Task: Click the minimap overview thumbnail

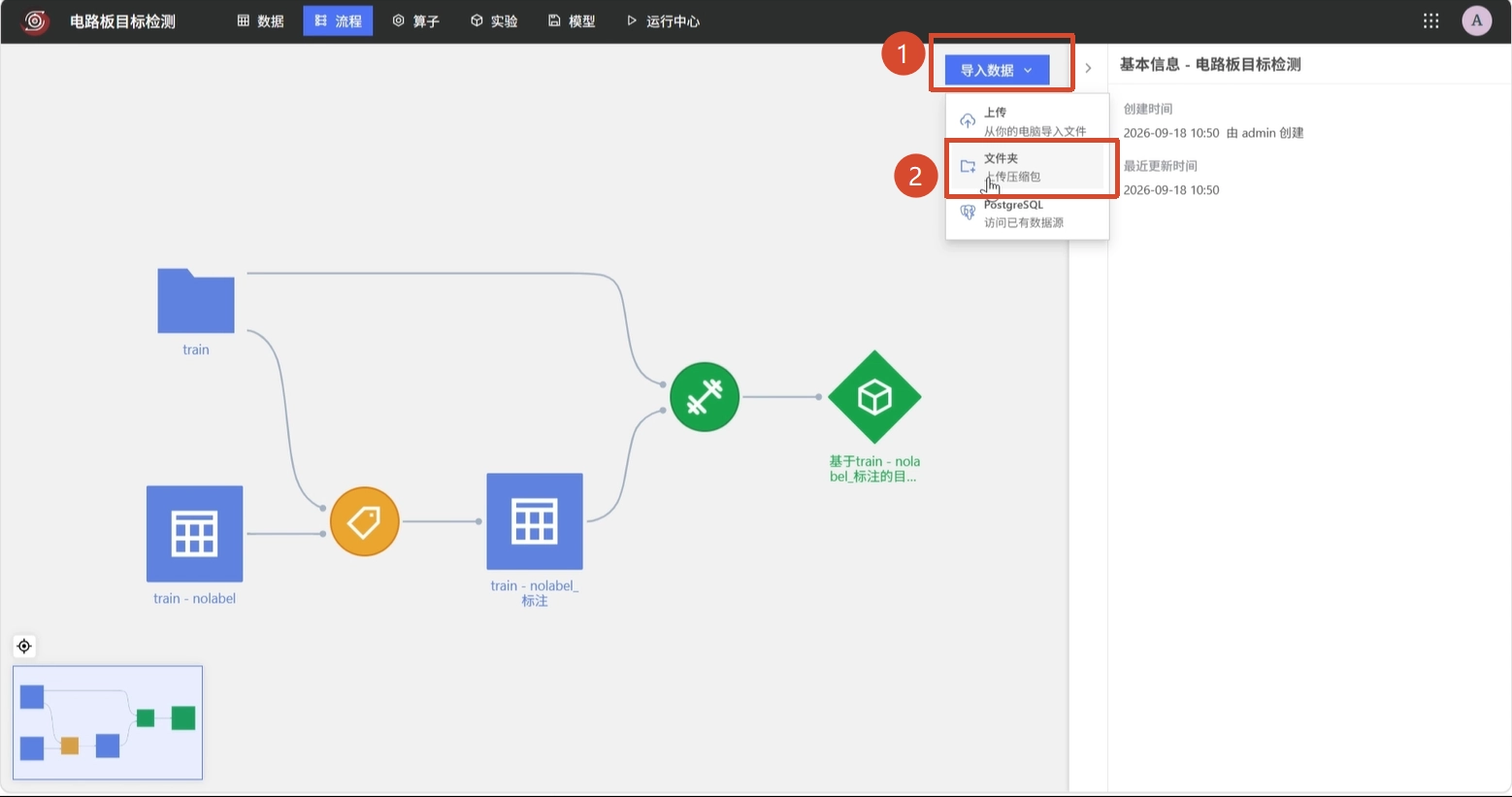Action: (108, 722)
